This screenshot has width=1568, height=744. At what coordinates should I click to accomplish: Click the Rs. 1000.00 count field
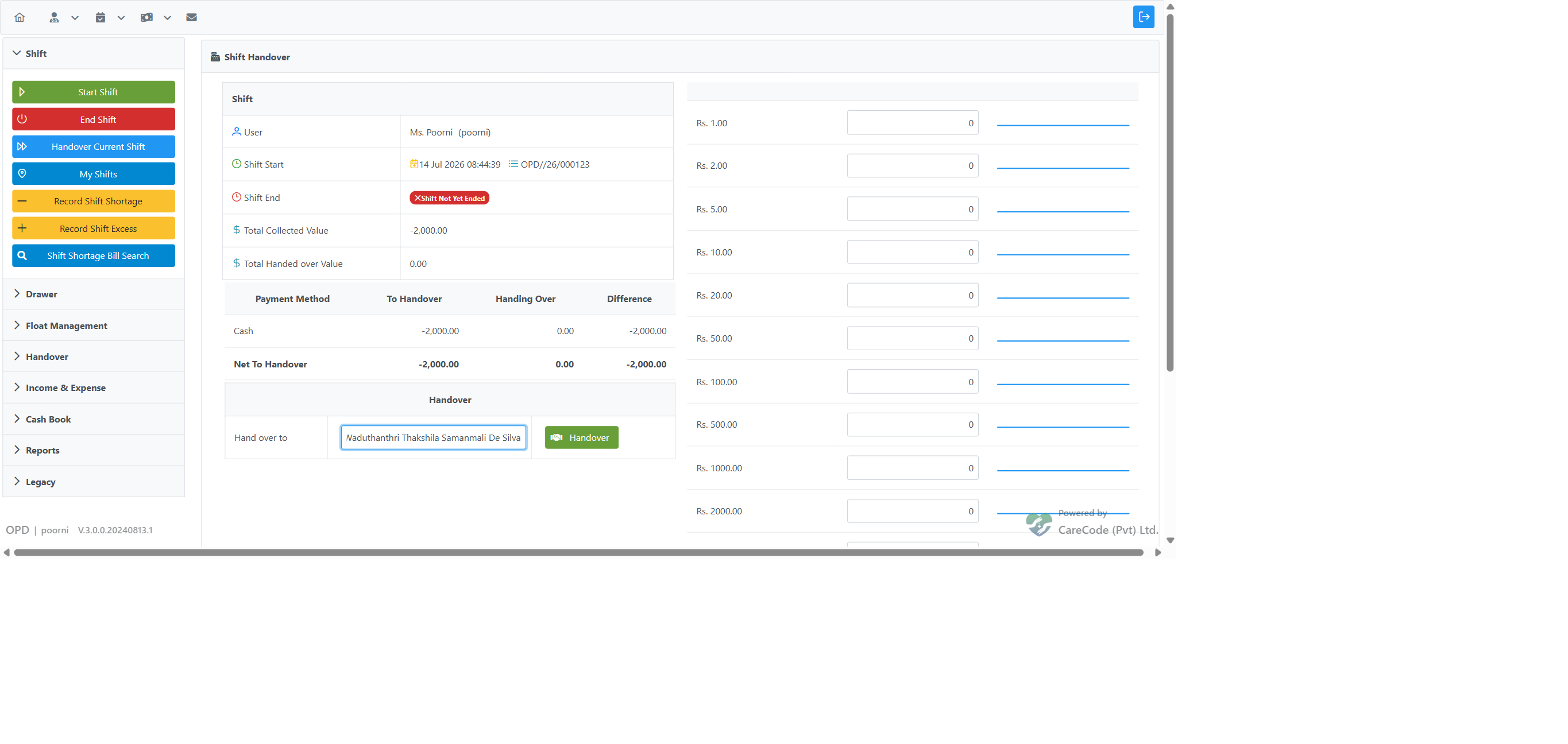[913, 468]
